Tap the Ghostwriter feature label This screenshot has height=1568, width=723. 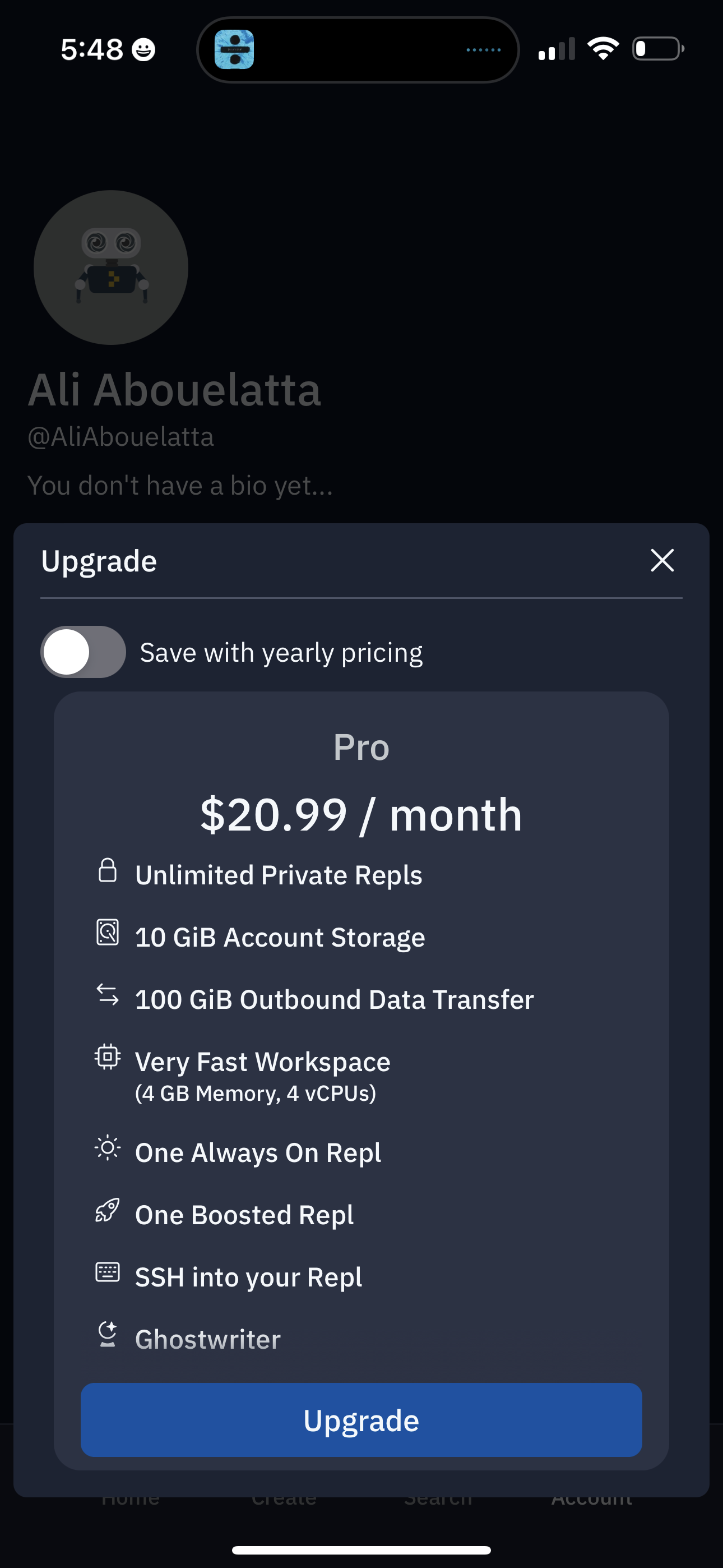tap(208, 1339)
